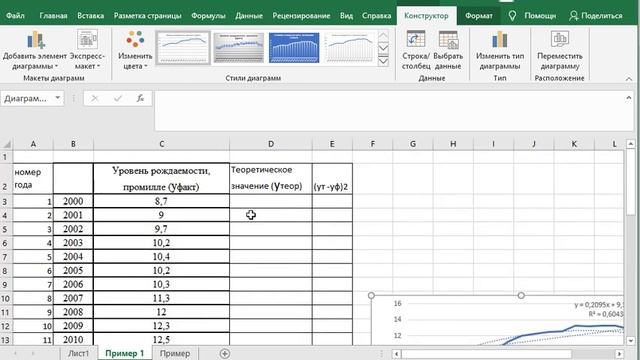The image size is (640, 360).
Task: Click the confirm checkmark in formula bar
Action: click(118, 98)
